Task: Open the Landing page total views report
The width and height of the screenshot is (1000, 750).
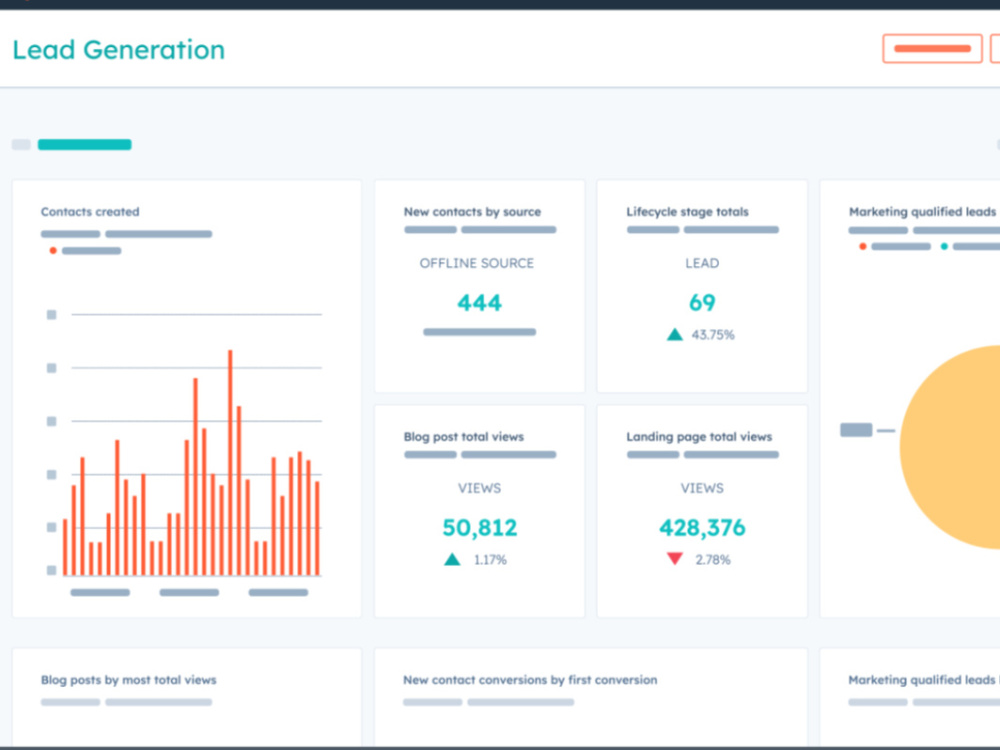Action: 699,437
